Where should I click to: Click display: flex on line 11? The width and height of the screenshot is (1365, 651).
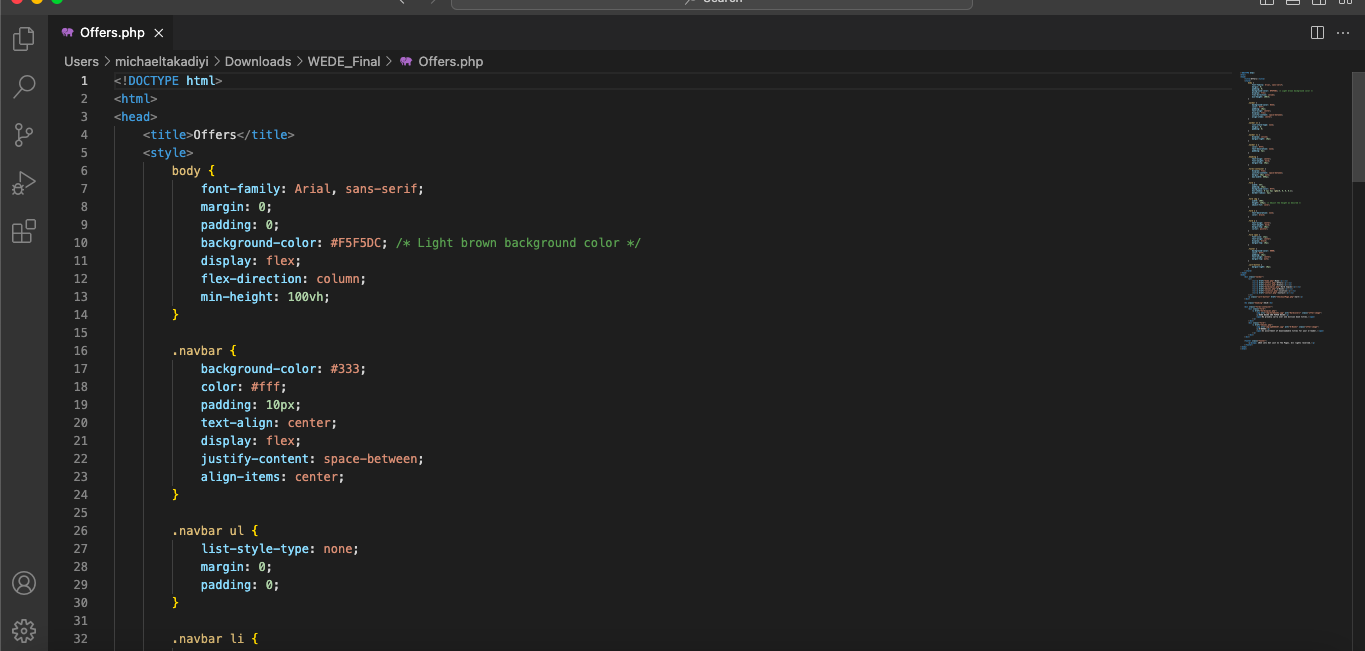click(x=251, y=261)
